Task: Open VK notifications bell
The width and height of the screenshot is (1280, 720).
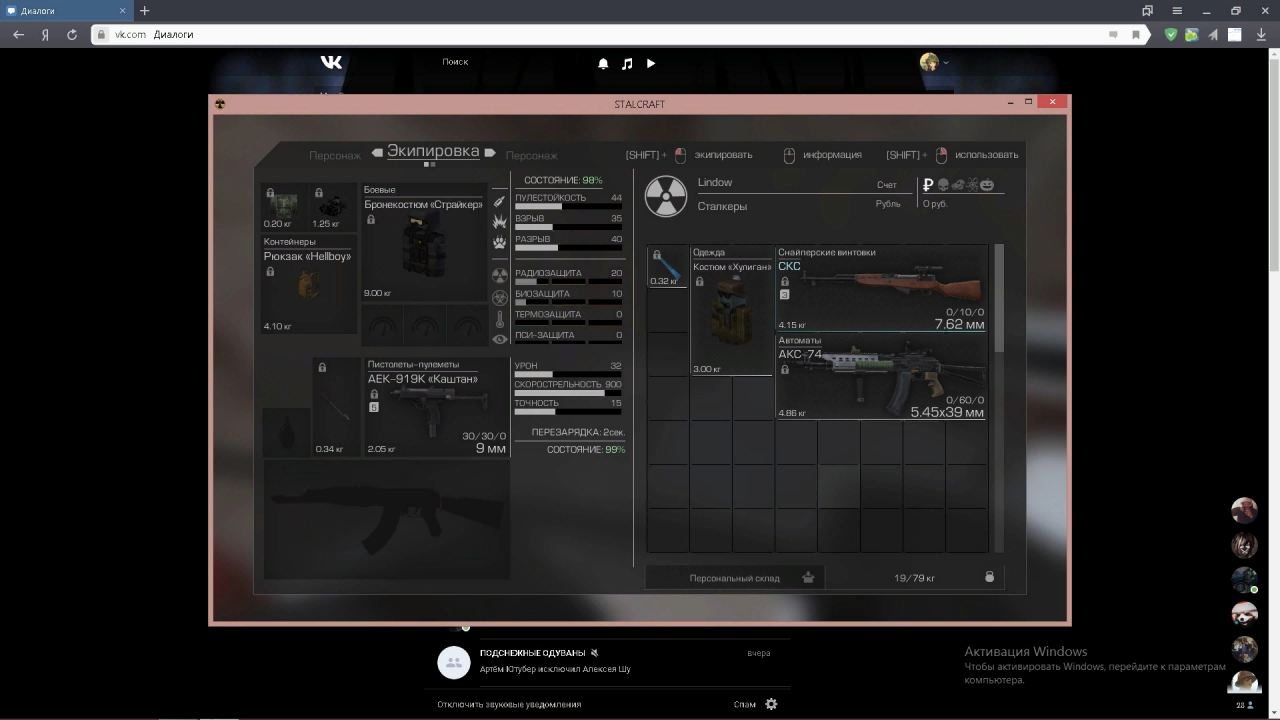Action: coord(603,63)
